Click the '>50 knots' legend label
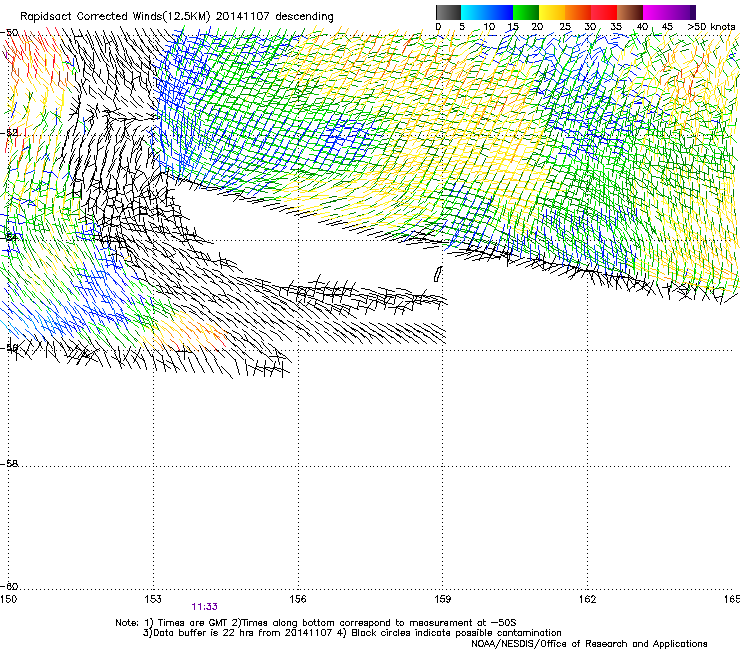The width and height of the screenshot is (740, 650). coord(711,27)
